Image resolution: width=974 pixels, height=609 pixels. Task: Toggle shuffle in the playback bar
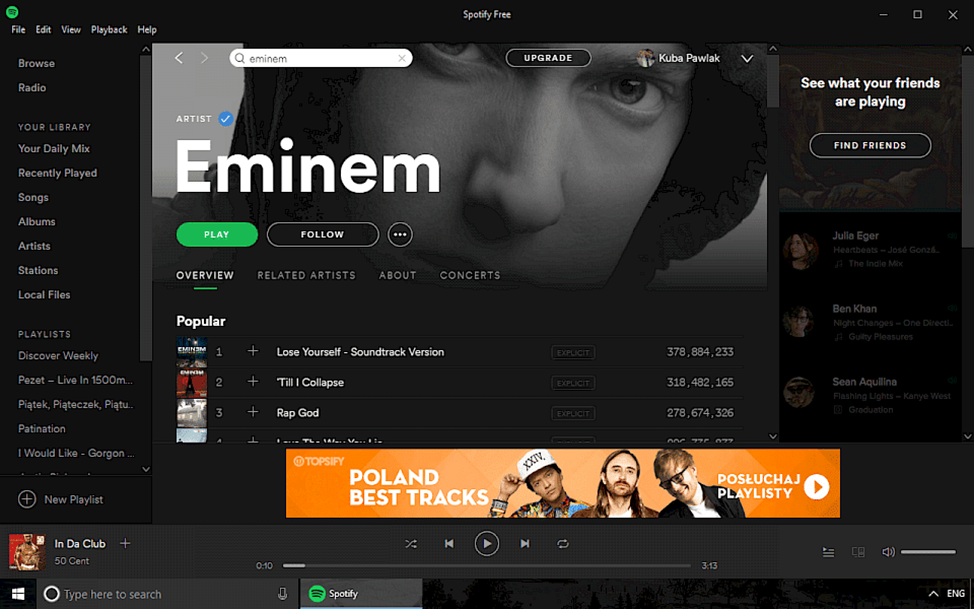[411, 544]
